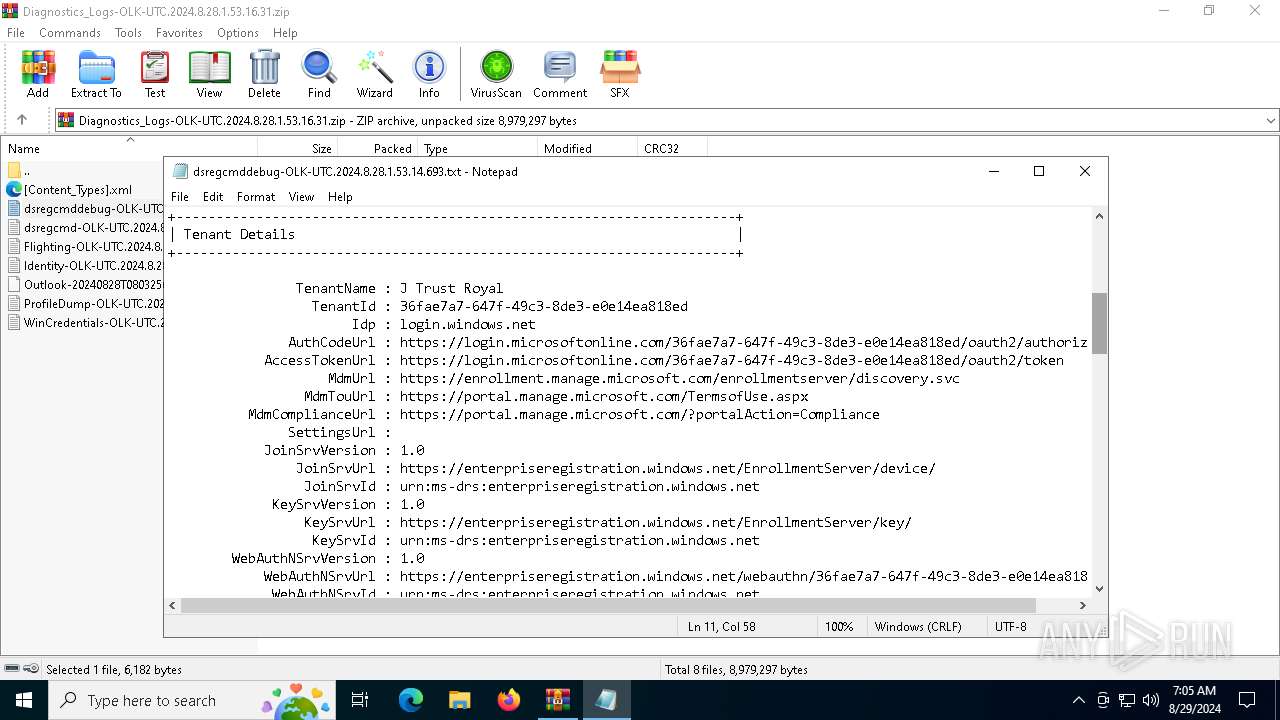Click the Add toolbar icon in WinRAR

pos(38,75)
